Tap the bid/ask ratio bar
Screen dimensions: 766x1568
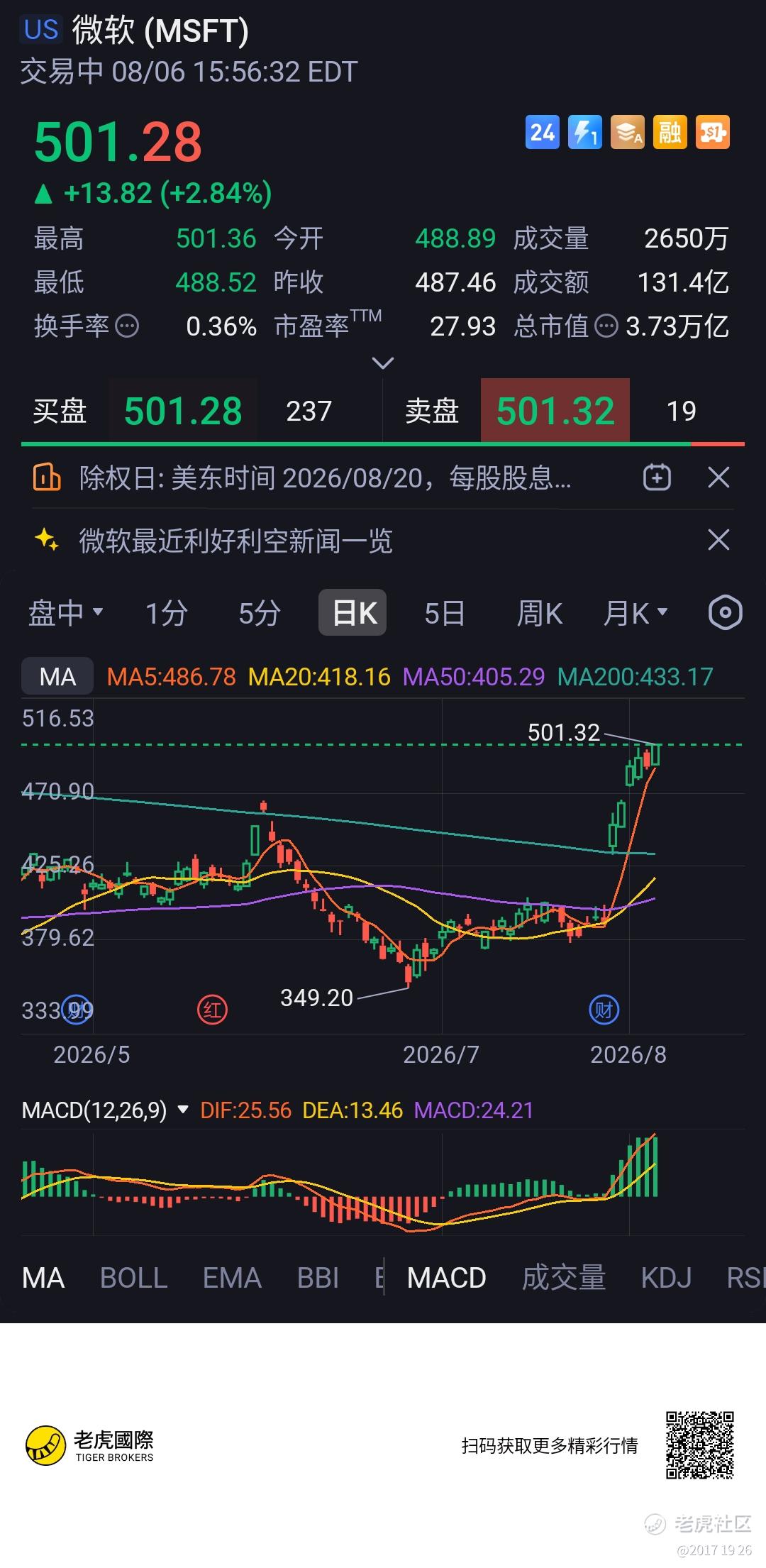[383, 444]
